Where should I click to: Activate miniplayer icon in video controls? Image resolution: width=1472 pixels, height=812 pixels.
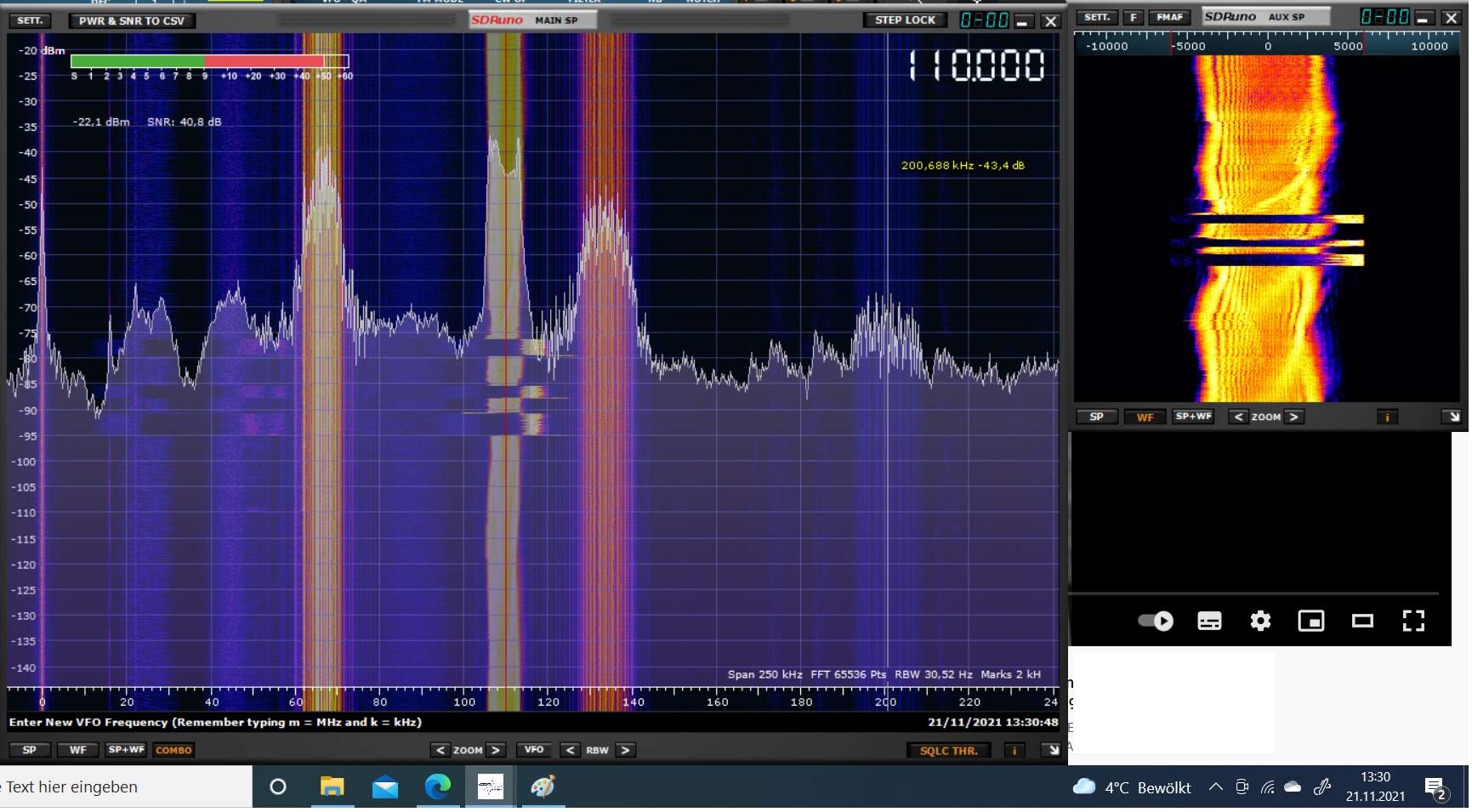tap(1310, 622)
